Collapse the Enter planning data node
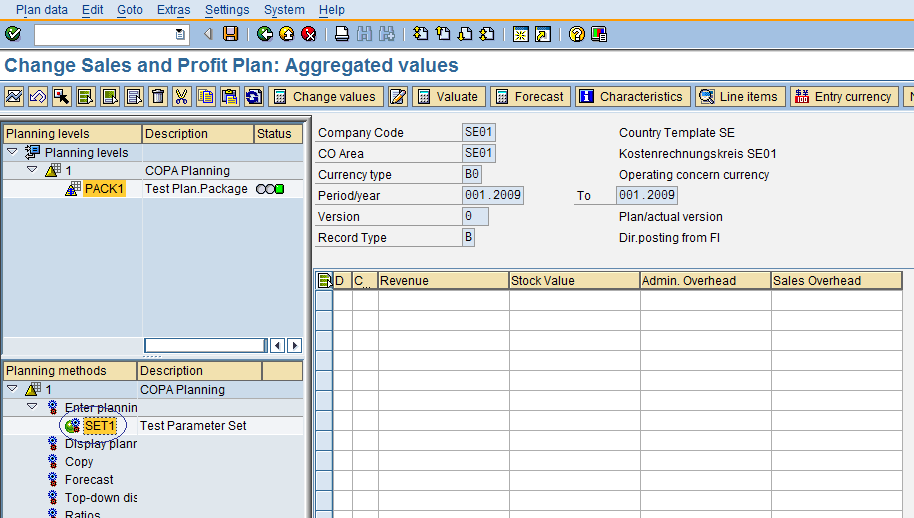The height and width of the screenshot is (518, 914). click(32, 407)
